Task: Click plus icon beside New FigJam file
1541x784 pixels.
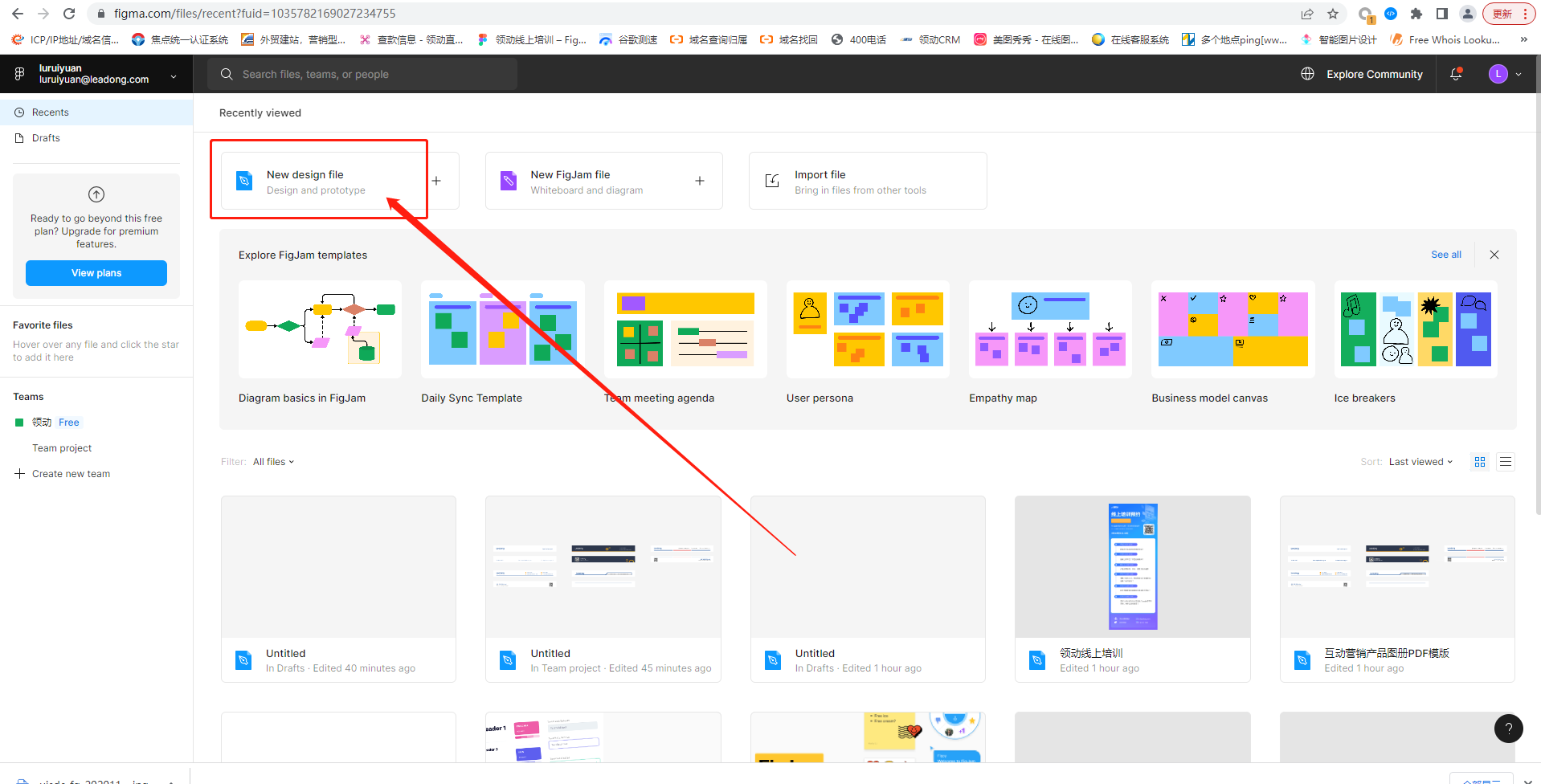Action: coord(700,181)
